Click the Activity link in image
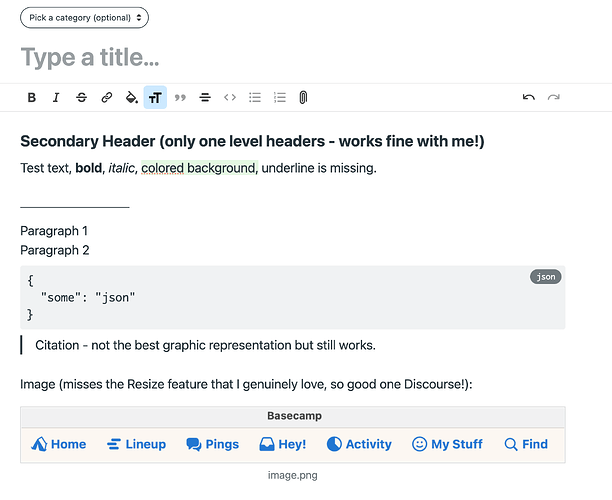Image resolution: width=612 pixels, height=500 pixels. coord(359,444)
